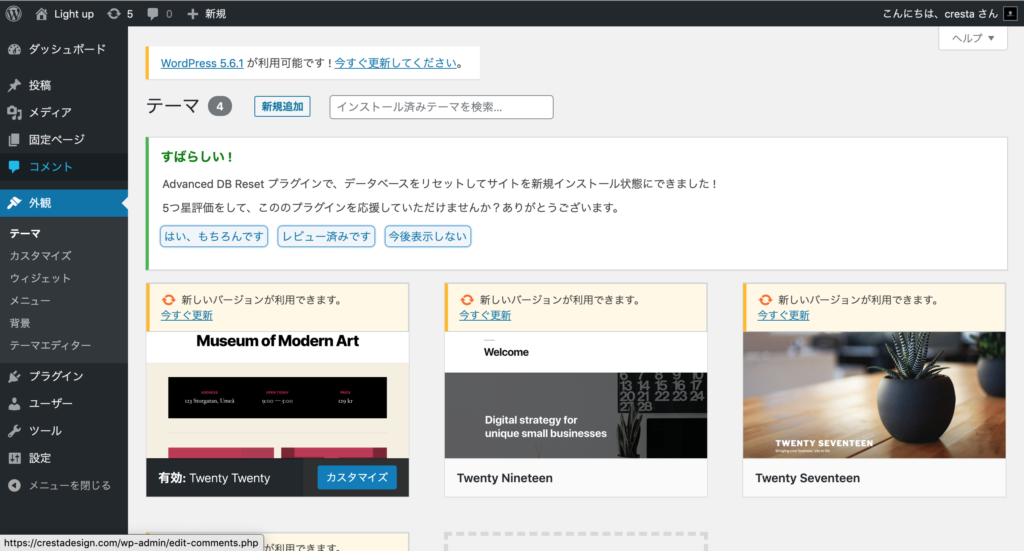Select テーマエディター submenu item
The image size is (1024, 551).
[50, 345]
